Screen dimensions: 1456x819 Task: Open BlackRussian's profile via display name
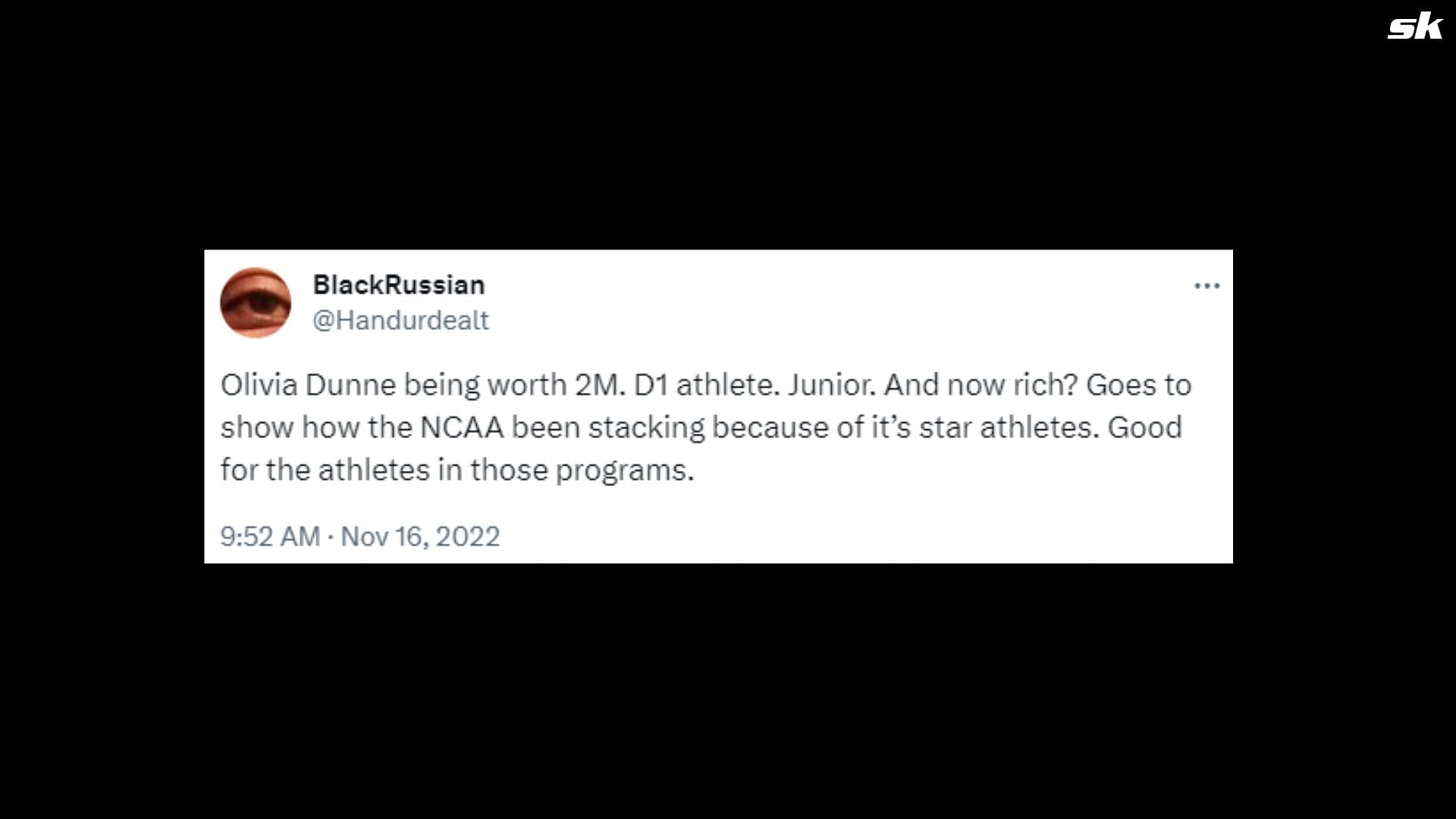tap(399, 285)
